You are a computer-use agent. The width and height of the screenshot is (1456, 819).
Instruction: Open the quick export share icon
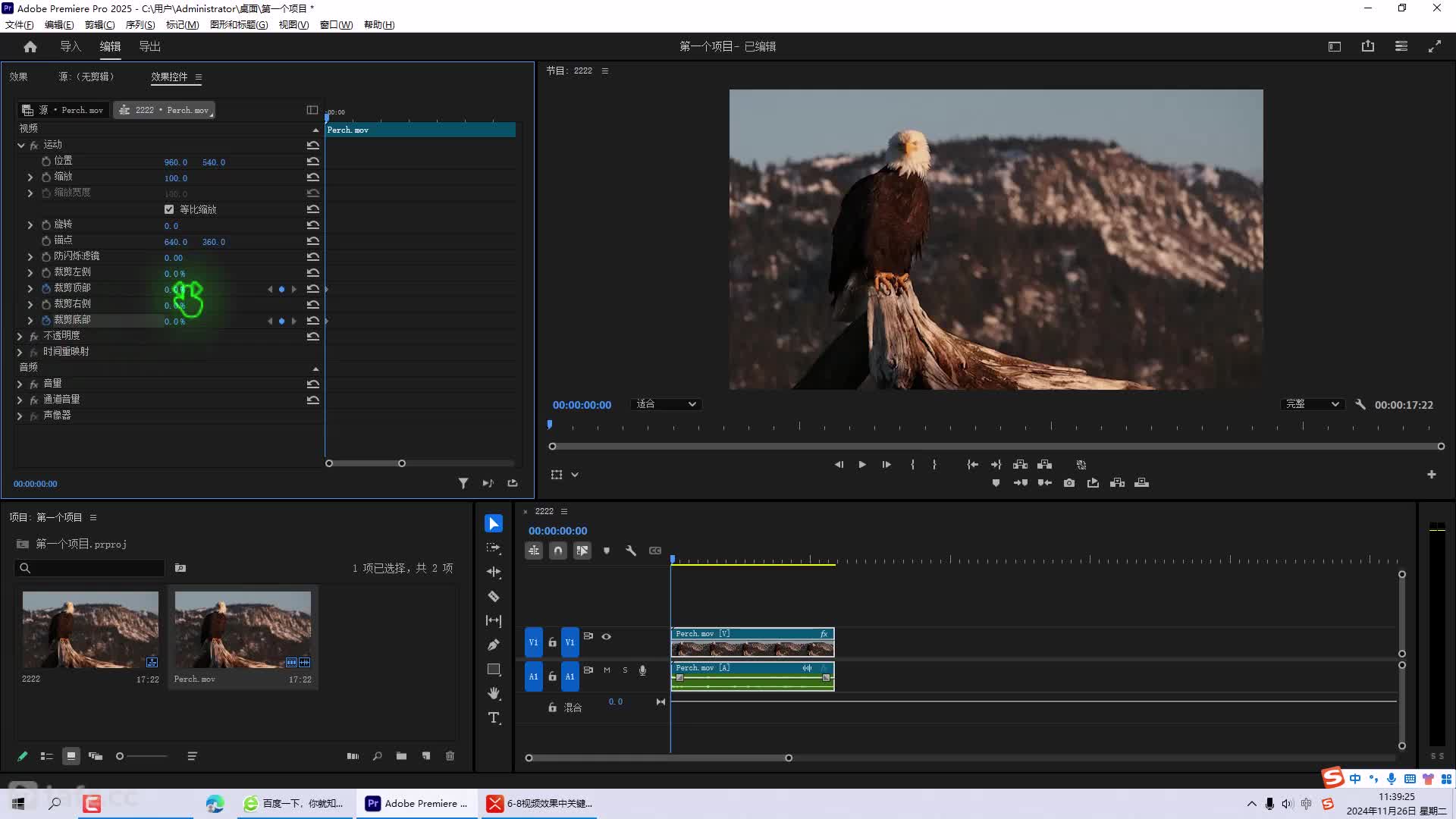[1368, 46]
